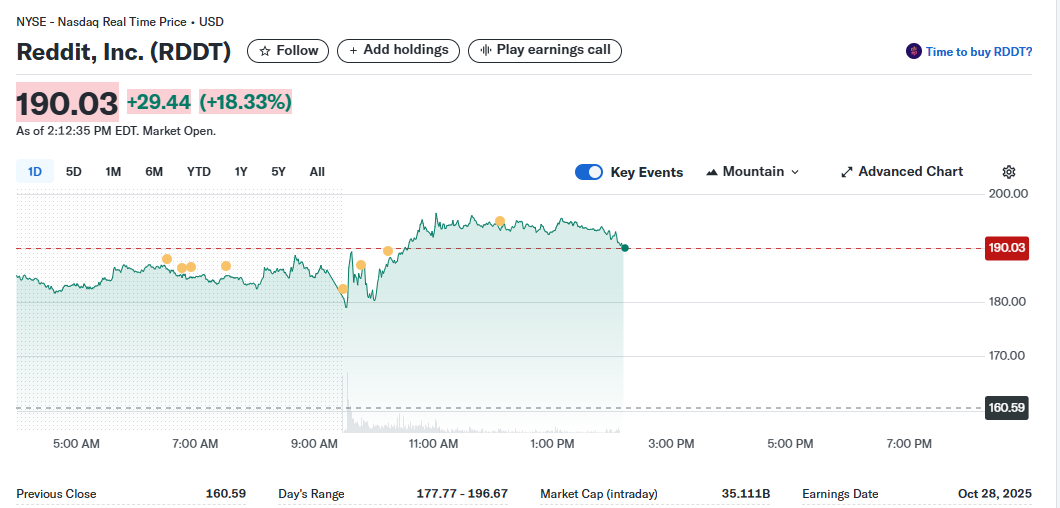Select the All range tab
The width and height of the screenshot is (1060, 508).
pyautogui.click(x=317, y=172)
